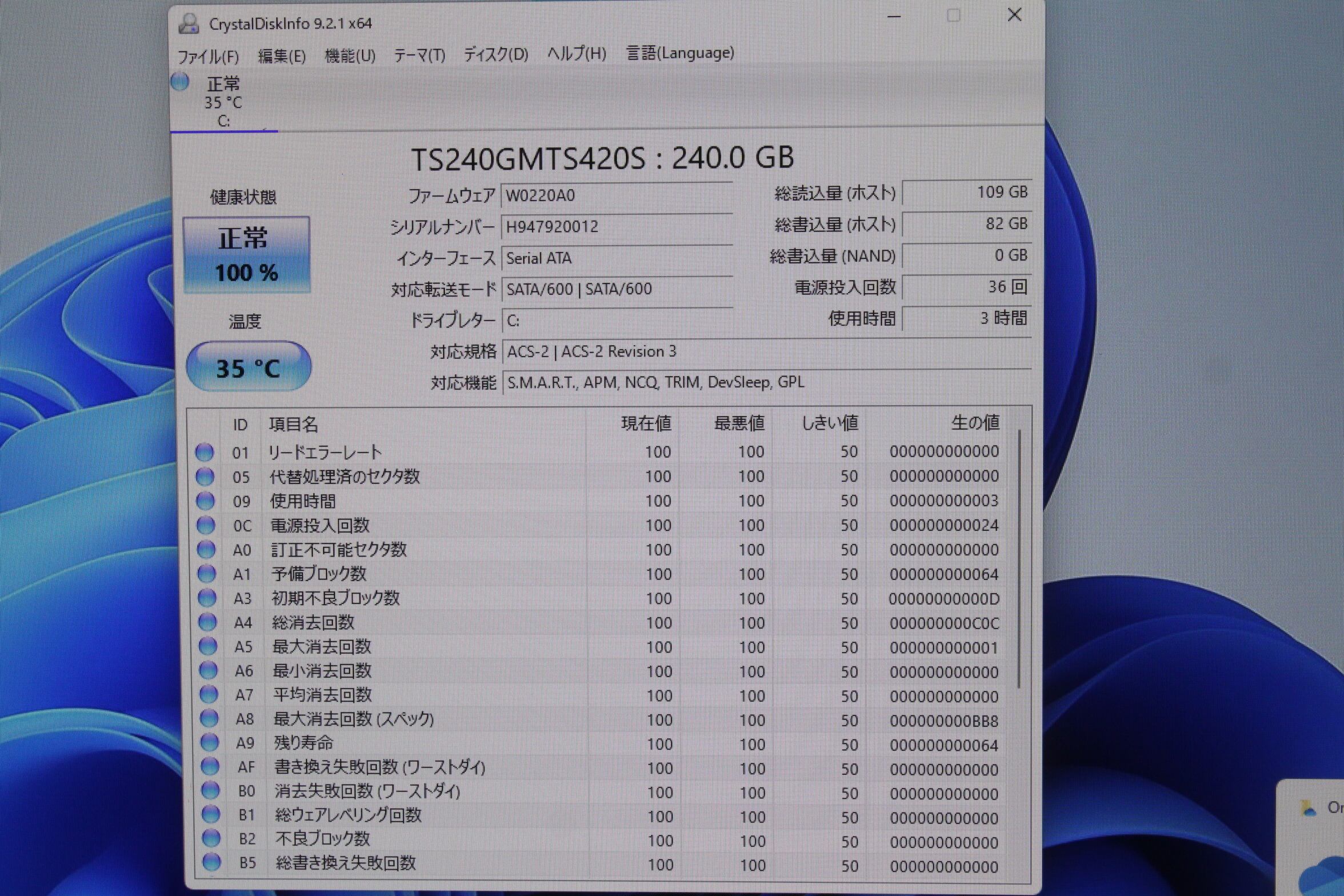Screen dimensions: 1344x896
Task: Click the total host reads value 109 GB
Action: tap(966, 192)
